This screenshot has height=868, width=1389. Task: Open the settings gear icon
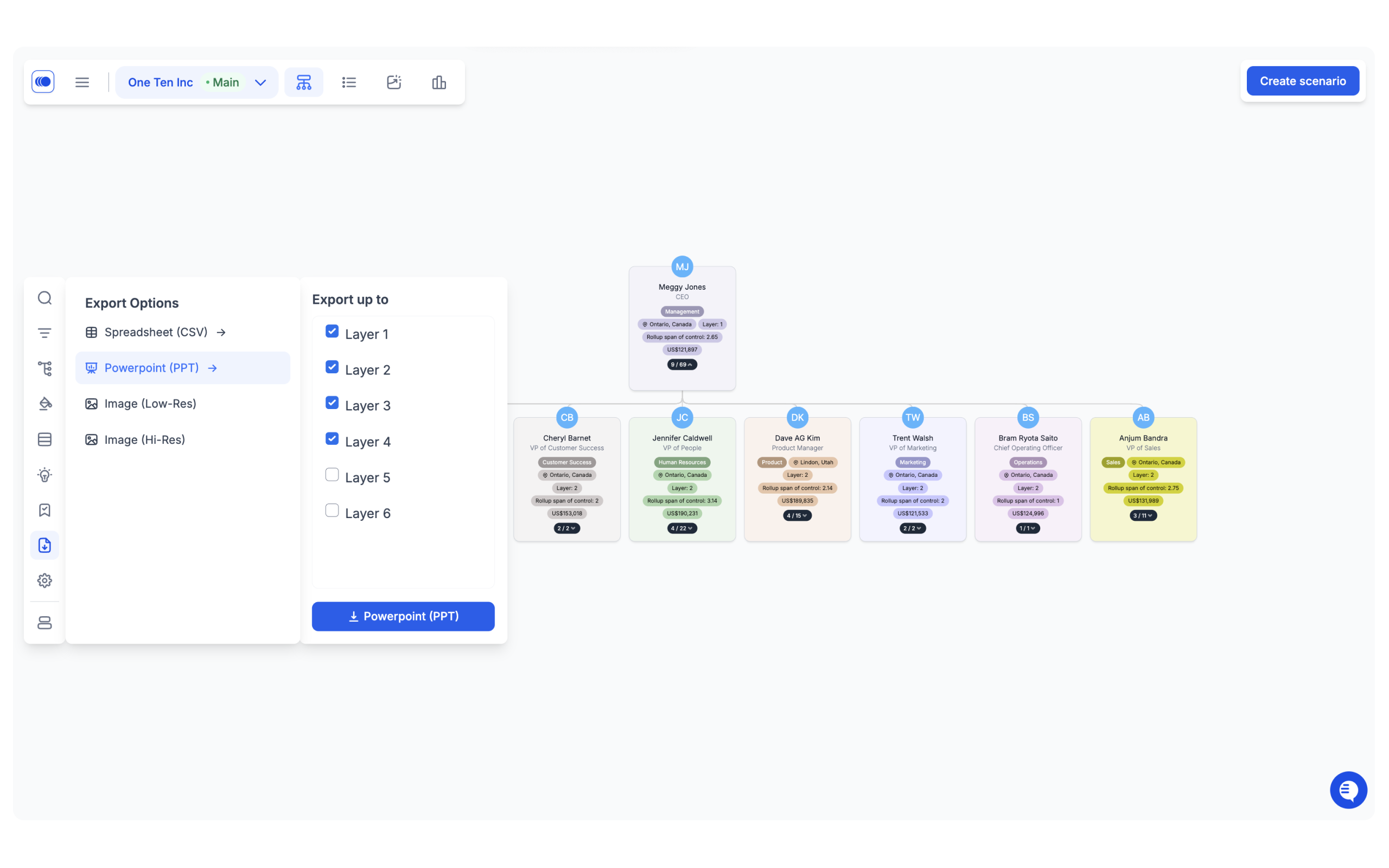44,580
